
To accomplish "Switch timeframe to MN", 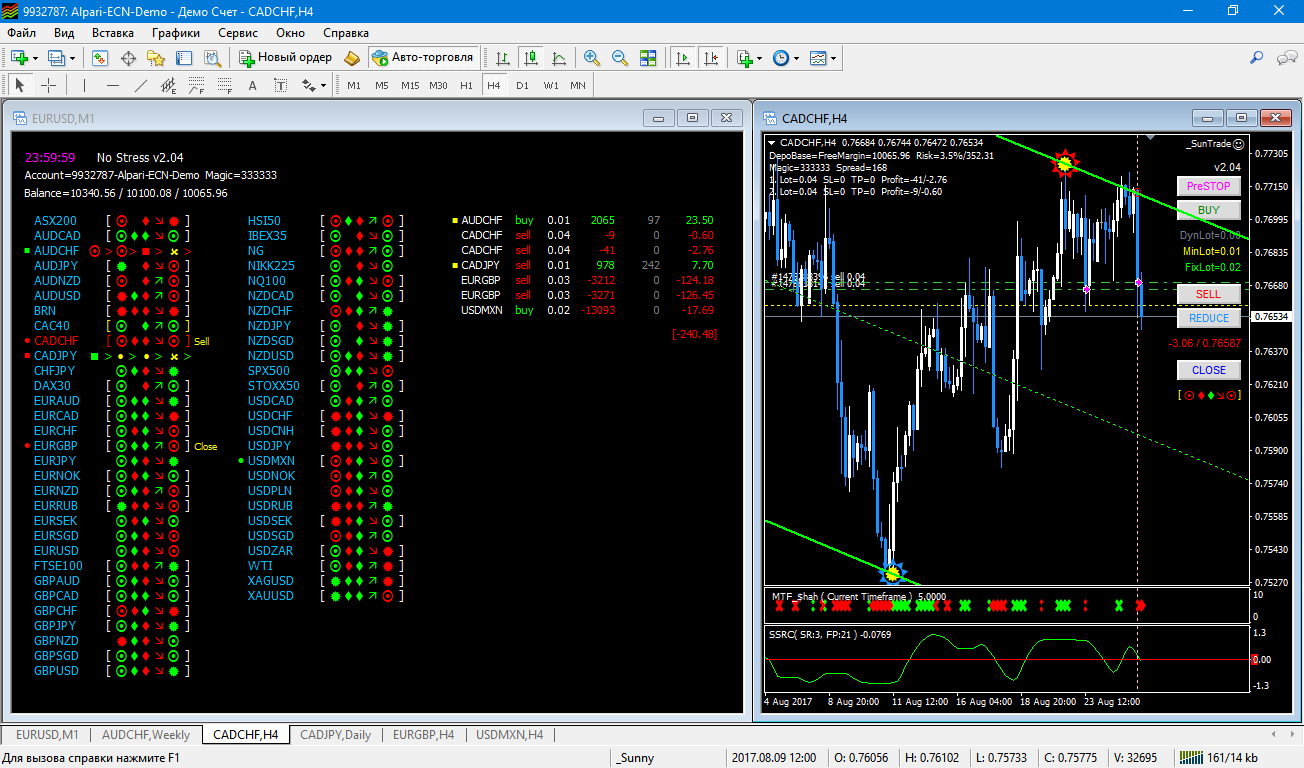I will click(578, 85).
